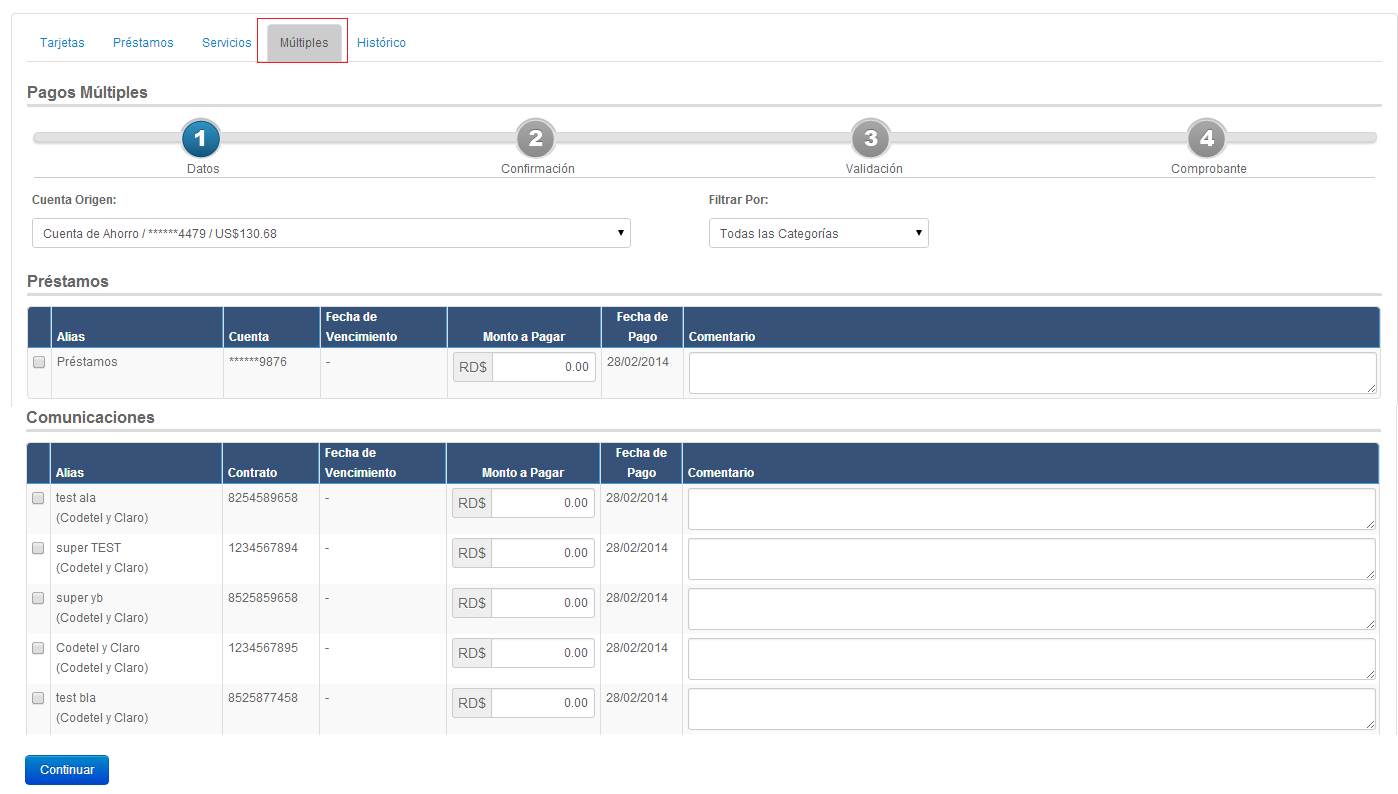Open the Cuenta Origen dropdown

[331, 233]
